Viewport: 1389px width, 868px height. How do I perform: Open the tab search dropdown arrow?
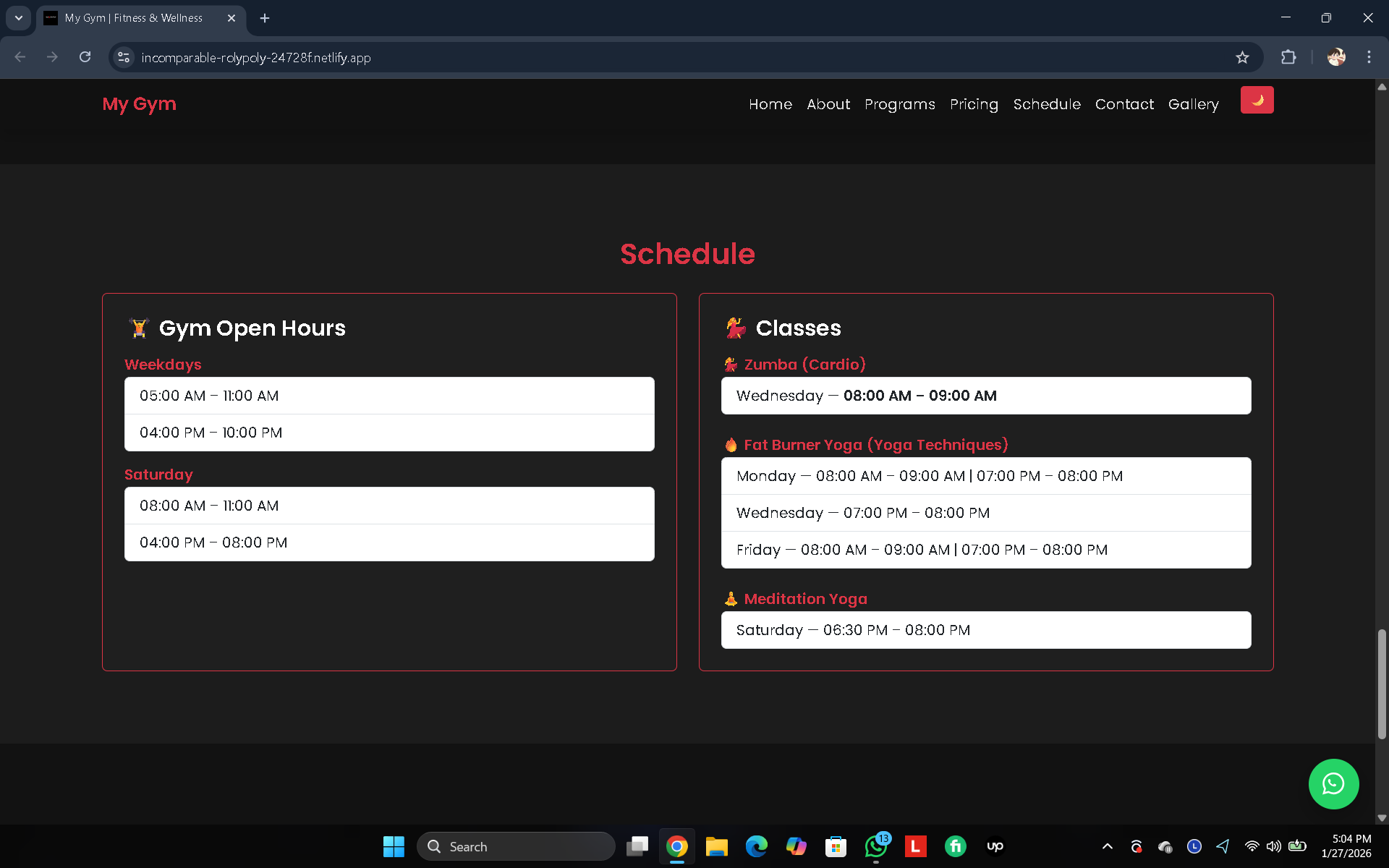pyautogui.click(x=18, y=18)
